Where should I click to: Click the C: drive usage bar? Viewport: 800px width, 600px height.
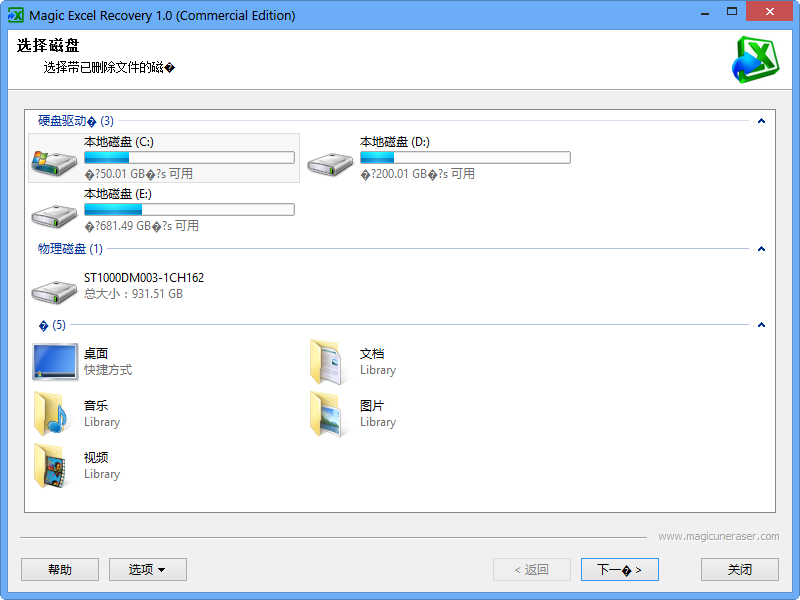(x=189, y=158)
